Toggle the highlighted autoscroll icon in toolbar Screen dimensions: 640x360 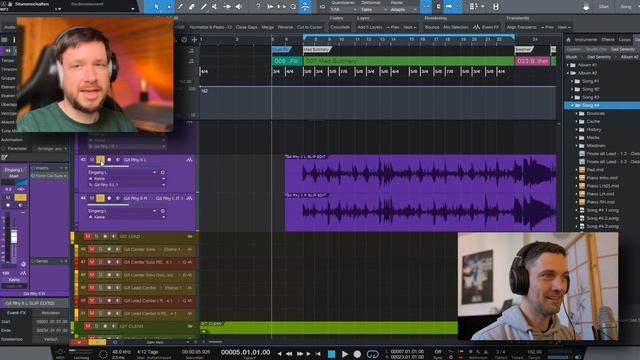click(449, 7)
